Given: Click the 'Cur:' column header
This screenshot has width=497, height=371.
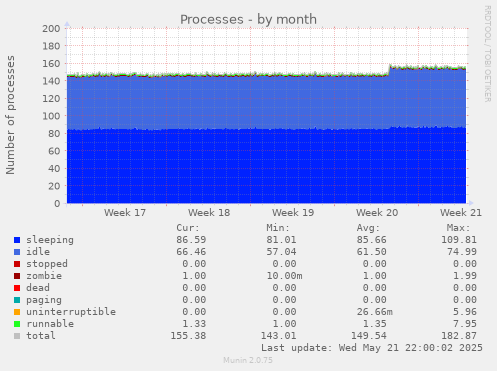Looking at the screenshot, I should tap(188, 228).
